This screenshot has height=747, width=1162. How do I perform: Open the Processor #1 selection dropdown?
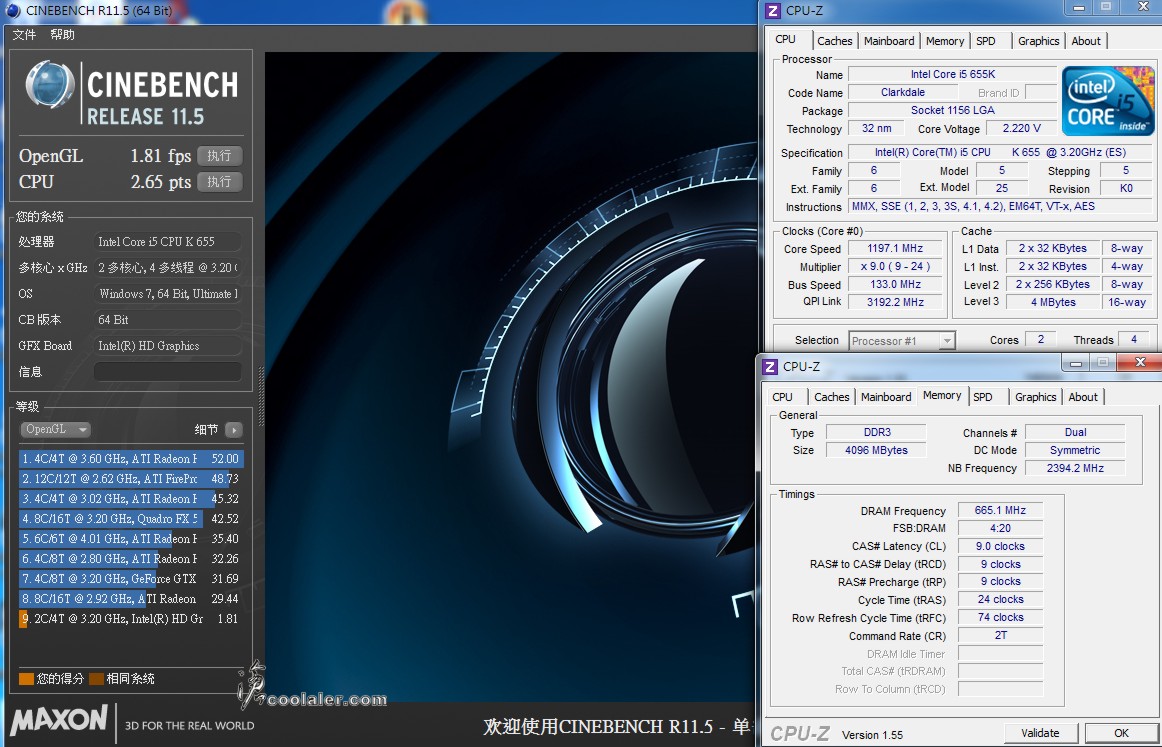click(902, 341)
